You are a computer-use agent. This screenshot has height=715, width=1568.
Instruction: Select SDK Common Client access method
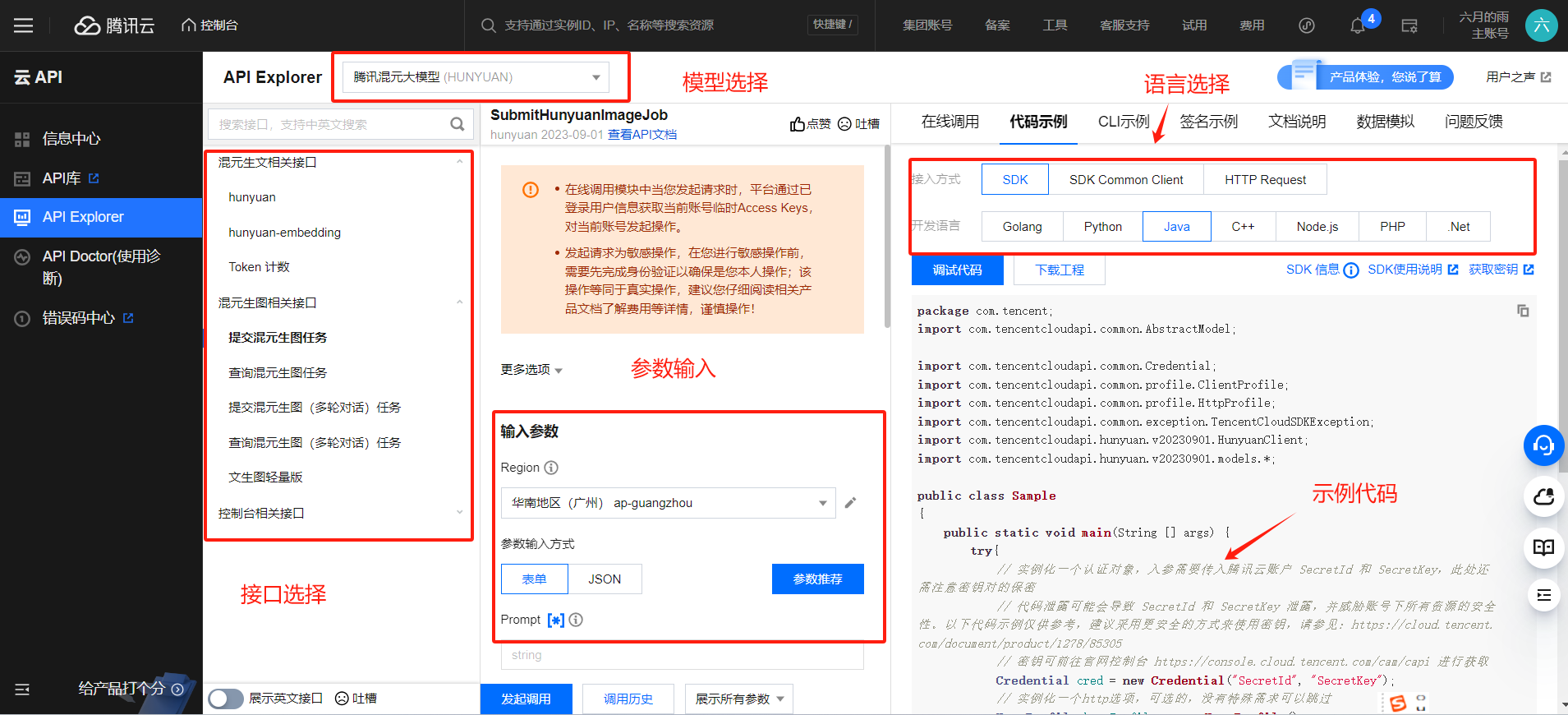pyautogui.click(x=1126, y=179)
